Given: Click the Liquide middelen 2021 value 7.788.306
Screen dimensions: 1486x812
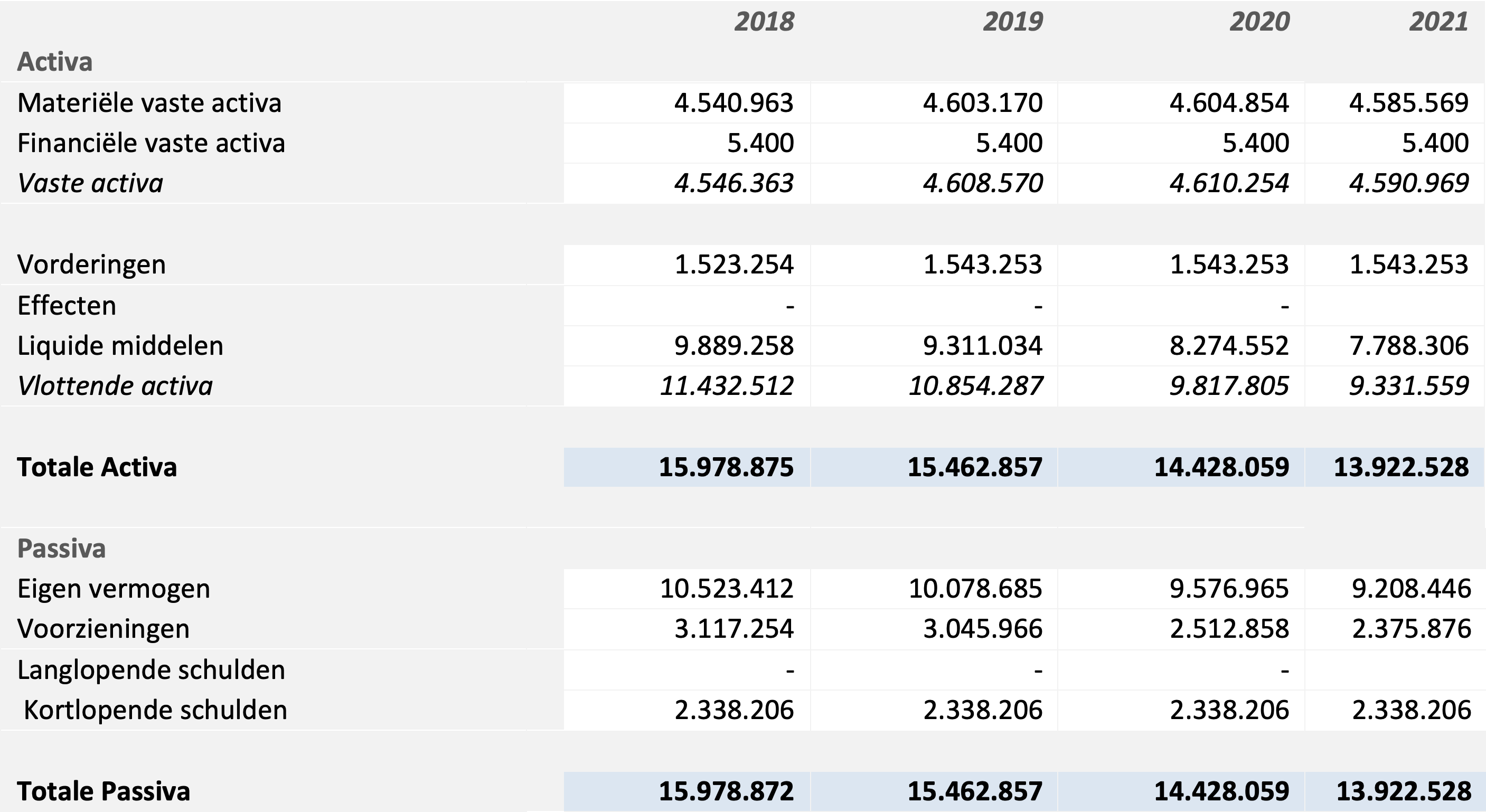Looking at the screenshot, I should point(1409,346).
